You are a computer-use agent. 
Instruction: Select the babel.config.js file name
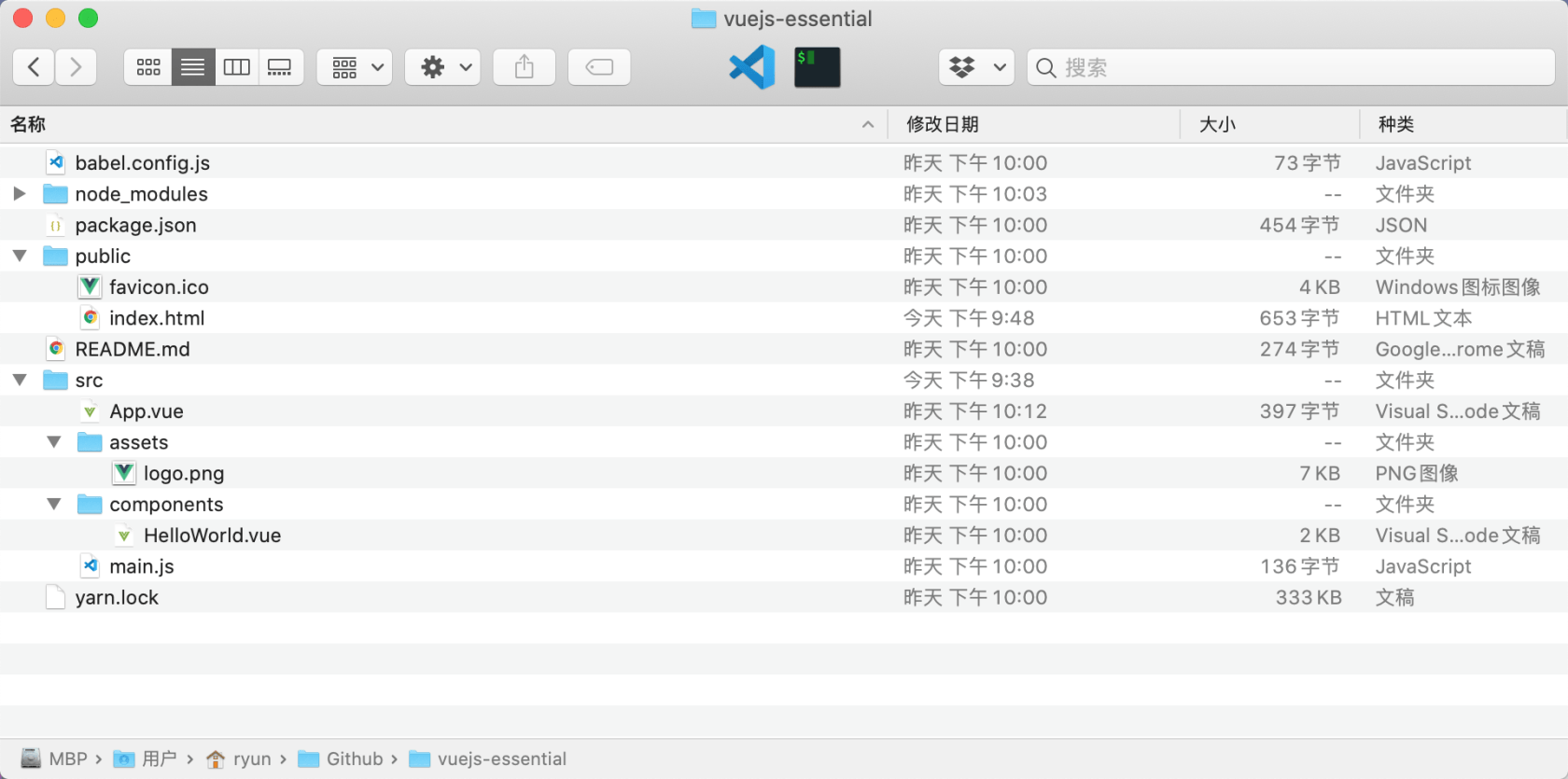click(x=143, y=162)
